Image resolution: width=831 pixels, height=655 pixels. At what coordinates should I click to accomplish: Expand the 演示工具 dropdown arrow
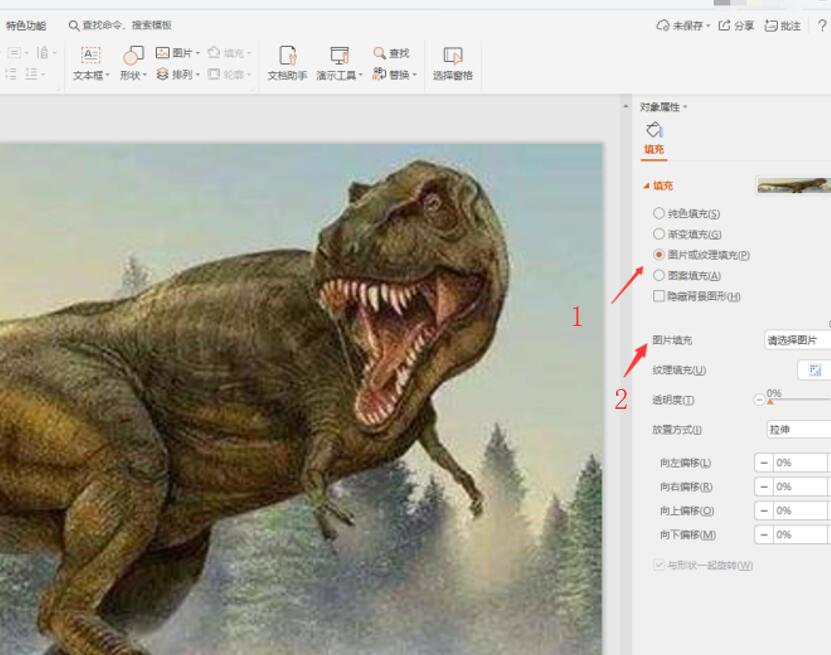click(360, 75)
